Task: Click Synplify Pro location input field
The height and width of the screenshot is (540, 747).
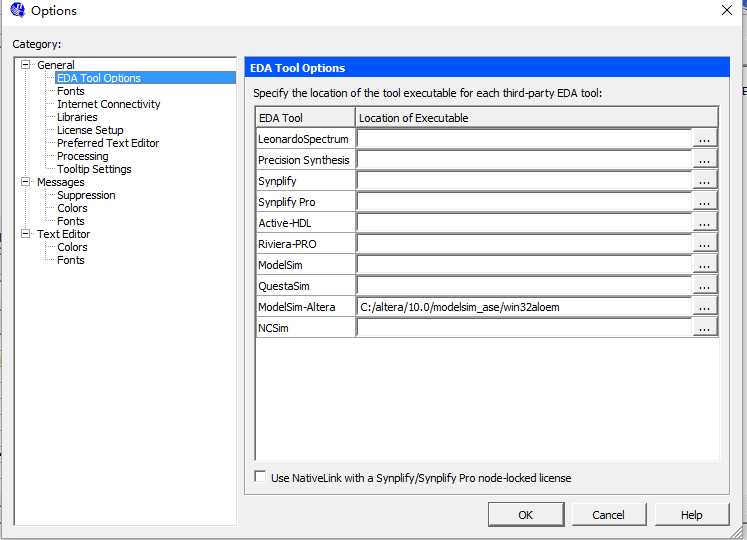Action: pos(524,202)
